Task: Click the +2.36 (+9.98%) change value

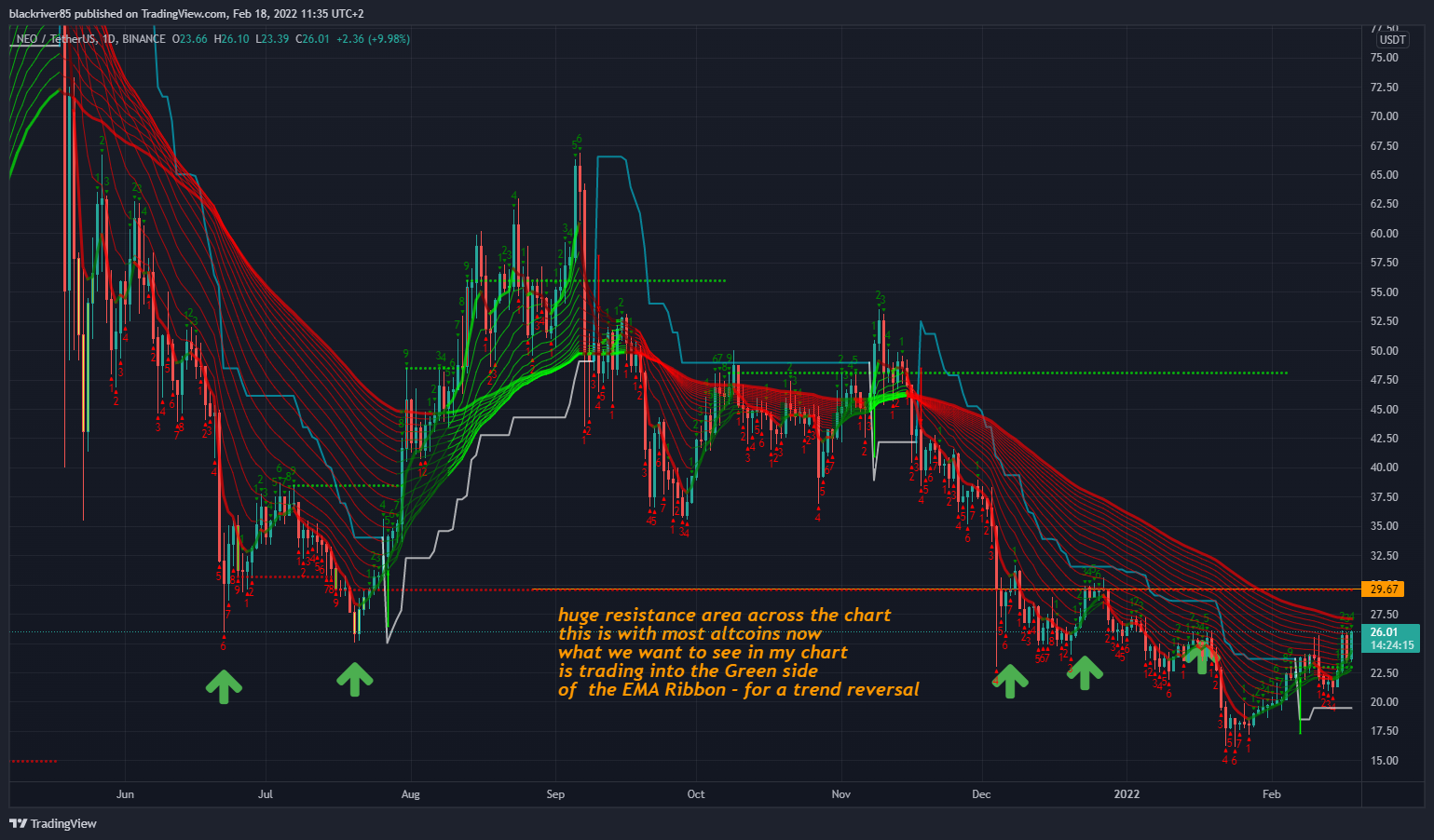Action: (x=374, y=39)
